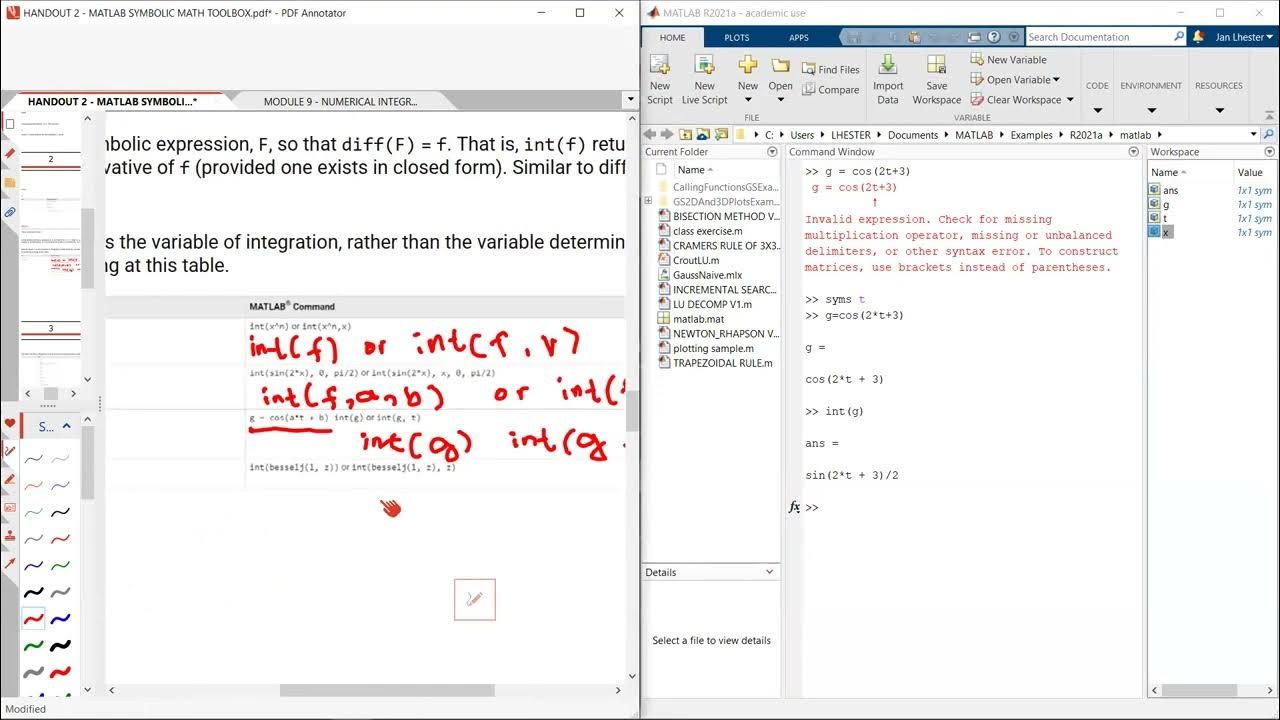Select the HANDOUT 2 - MATLAB SYMBOLI tab
The image size is (1280, 720).
click(x=112, y=101)
